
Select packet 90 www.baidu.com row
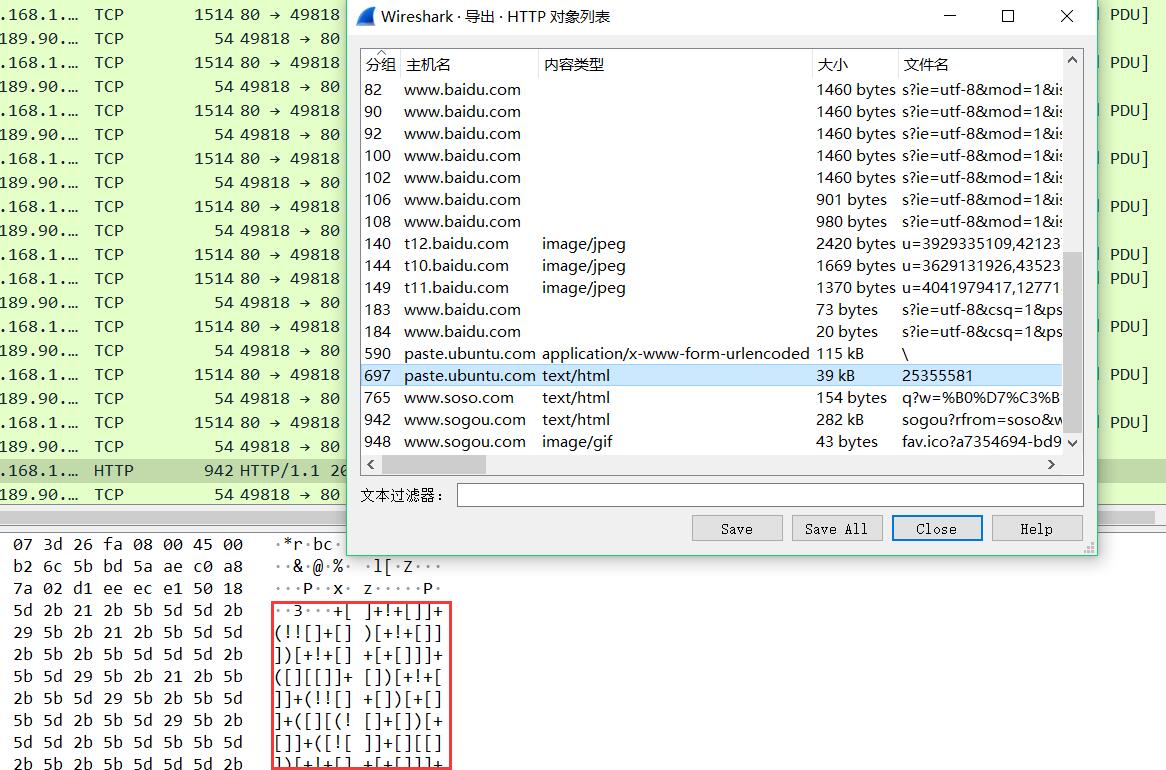(x=712, y=112)
